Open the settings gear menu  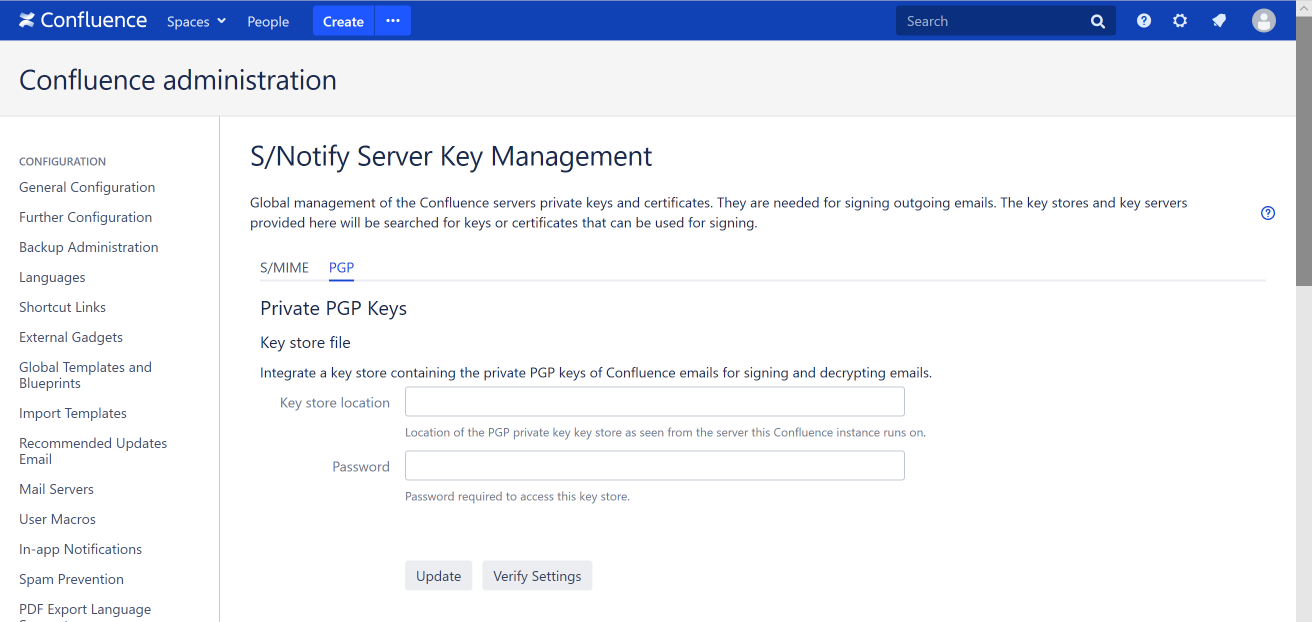point(1180,21)
